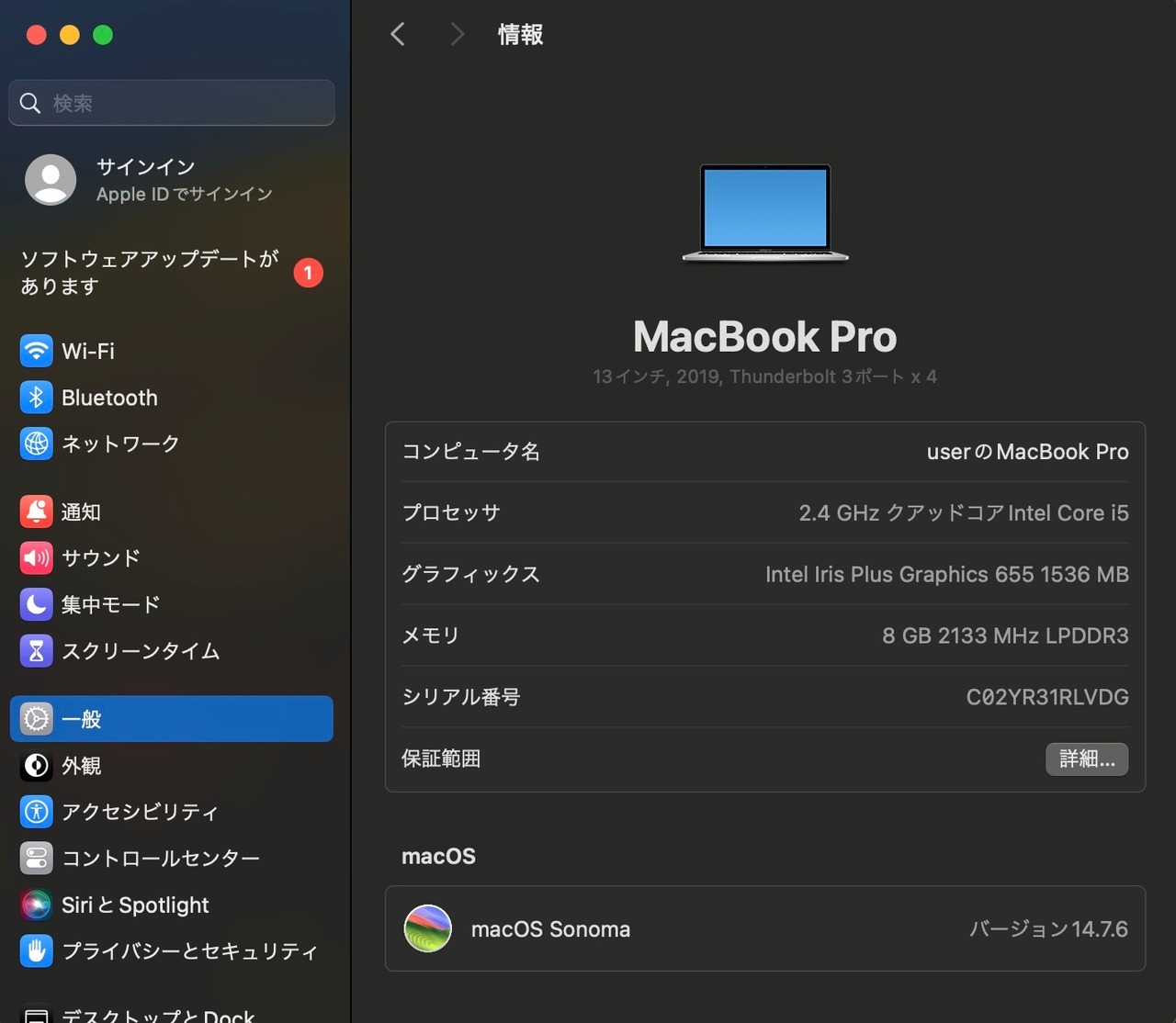
Task: Select 一般 in the sidebar
Action: tap(172, 719)
